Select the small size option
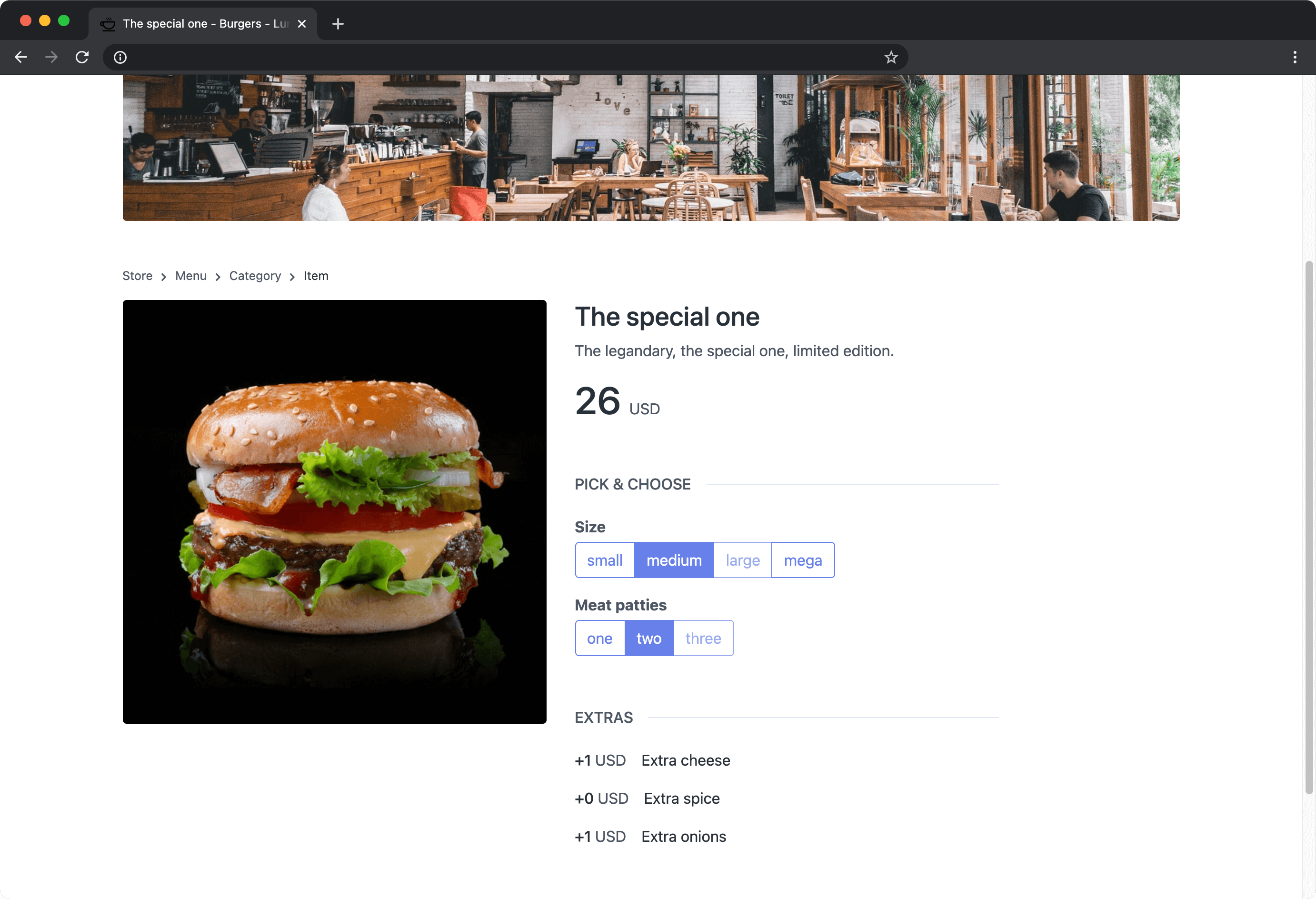Viewport: 1316px width, 899px height. [x=604, y=560]
